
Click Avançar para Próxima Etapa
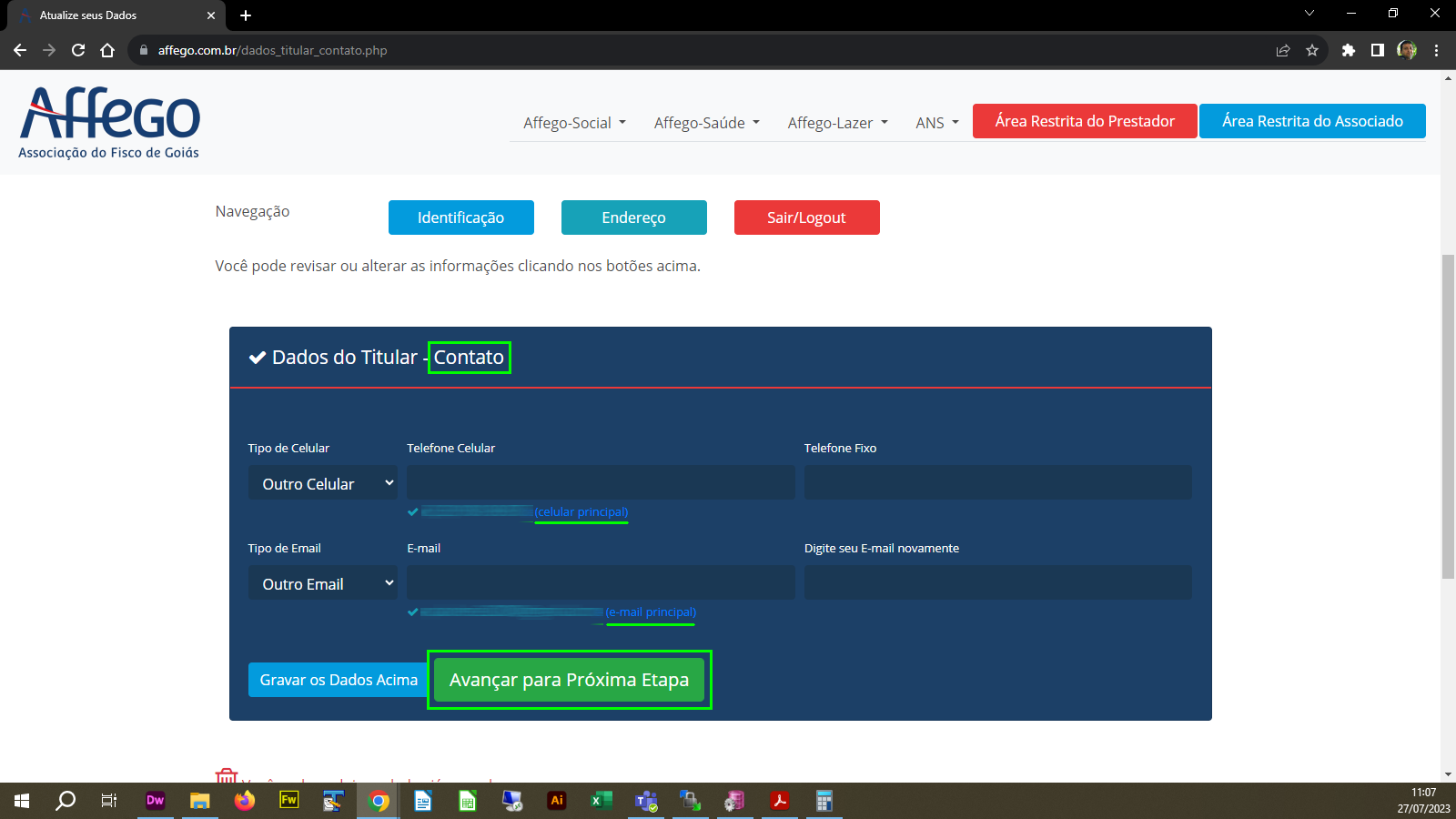click(569, 680)
